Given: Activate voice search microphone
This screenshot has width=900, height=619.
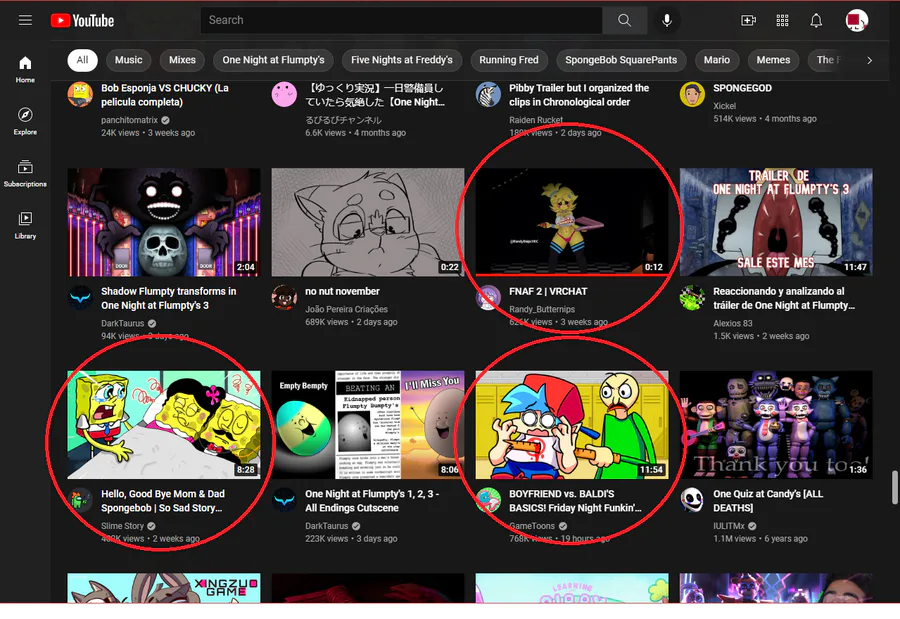Looking at the screenshot, I should [x=666, y=21].
